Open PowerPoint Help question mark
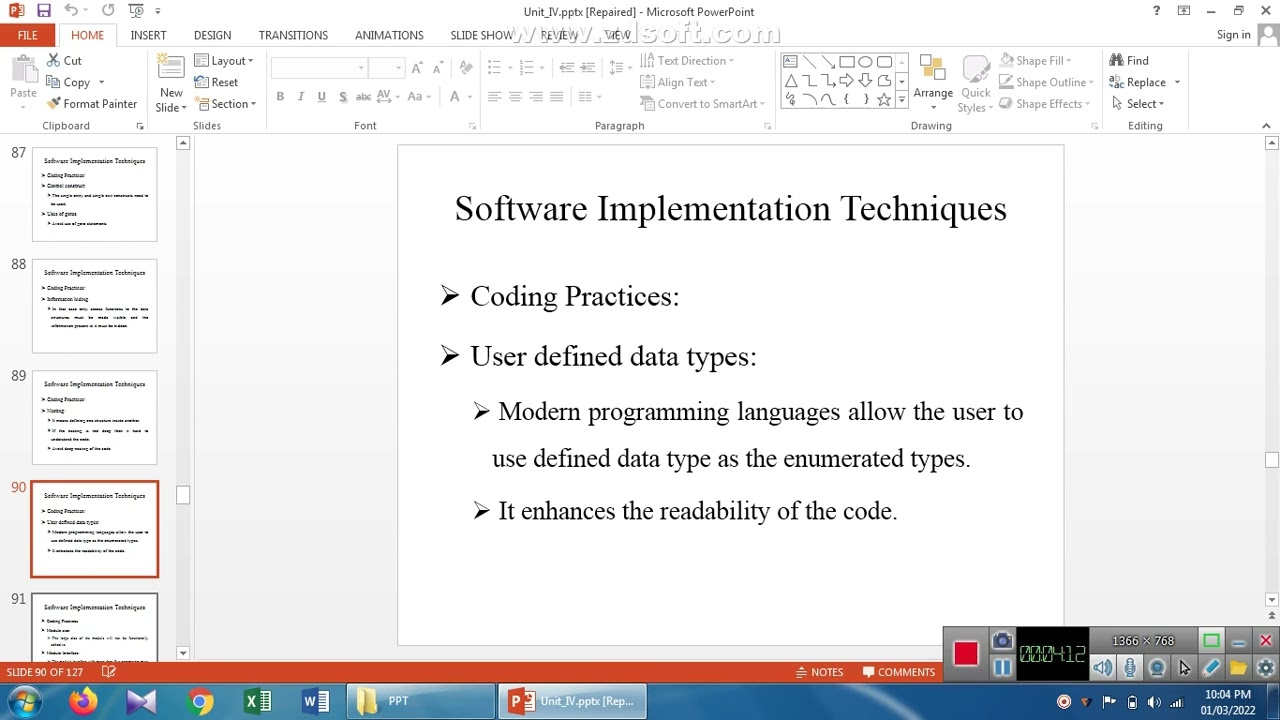The width and height of the screenshot is (1280, 720). tap(1156, 11)
